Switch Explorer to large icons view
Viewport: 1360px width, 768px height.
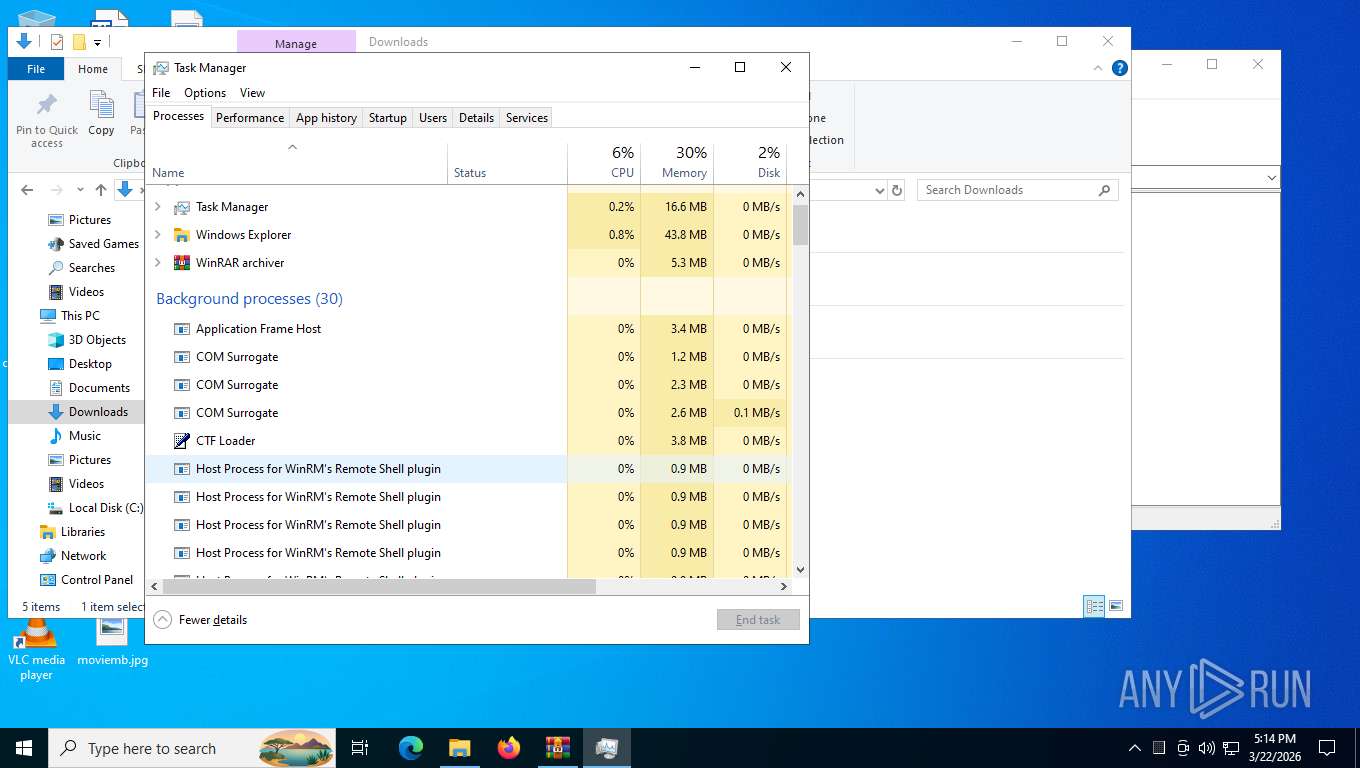[x=1116, y=606]
